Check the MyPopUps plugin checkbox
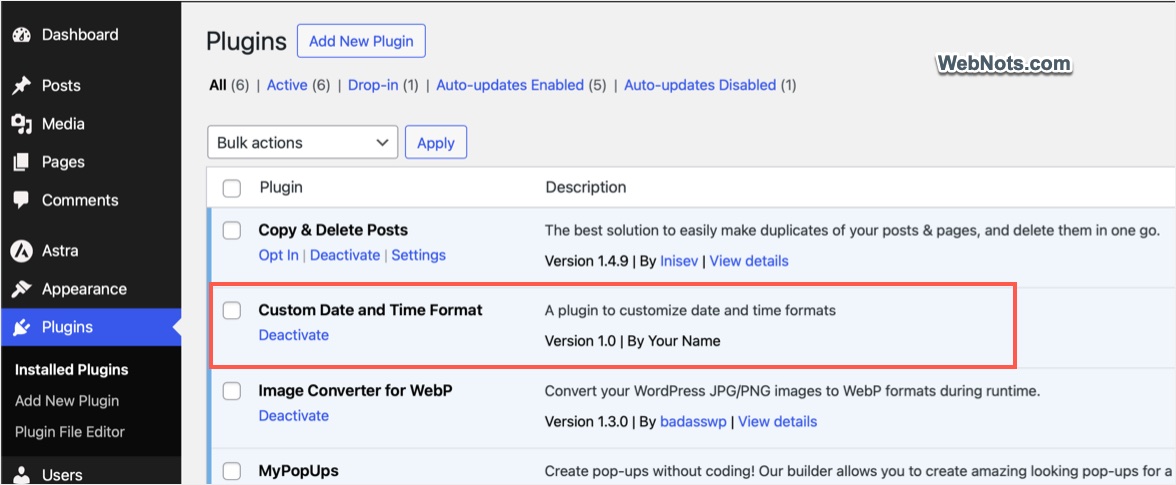The height and width of the screenshot is (485, 1176). (x=232, y=472)
